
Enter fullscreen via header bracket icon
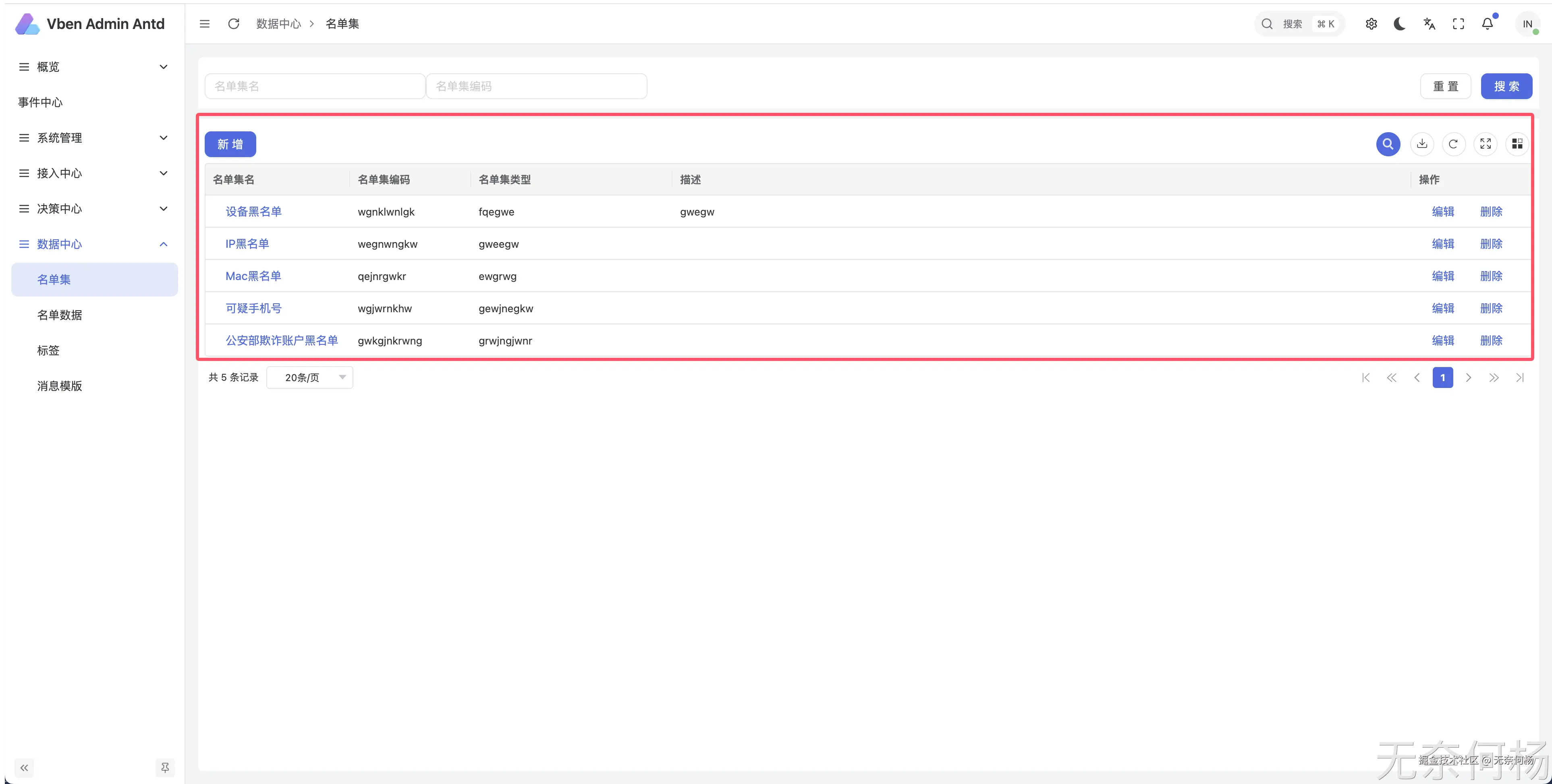tap(1458, 24)
